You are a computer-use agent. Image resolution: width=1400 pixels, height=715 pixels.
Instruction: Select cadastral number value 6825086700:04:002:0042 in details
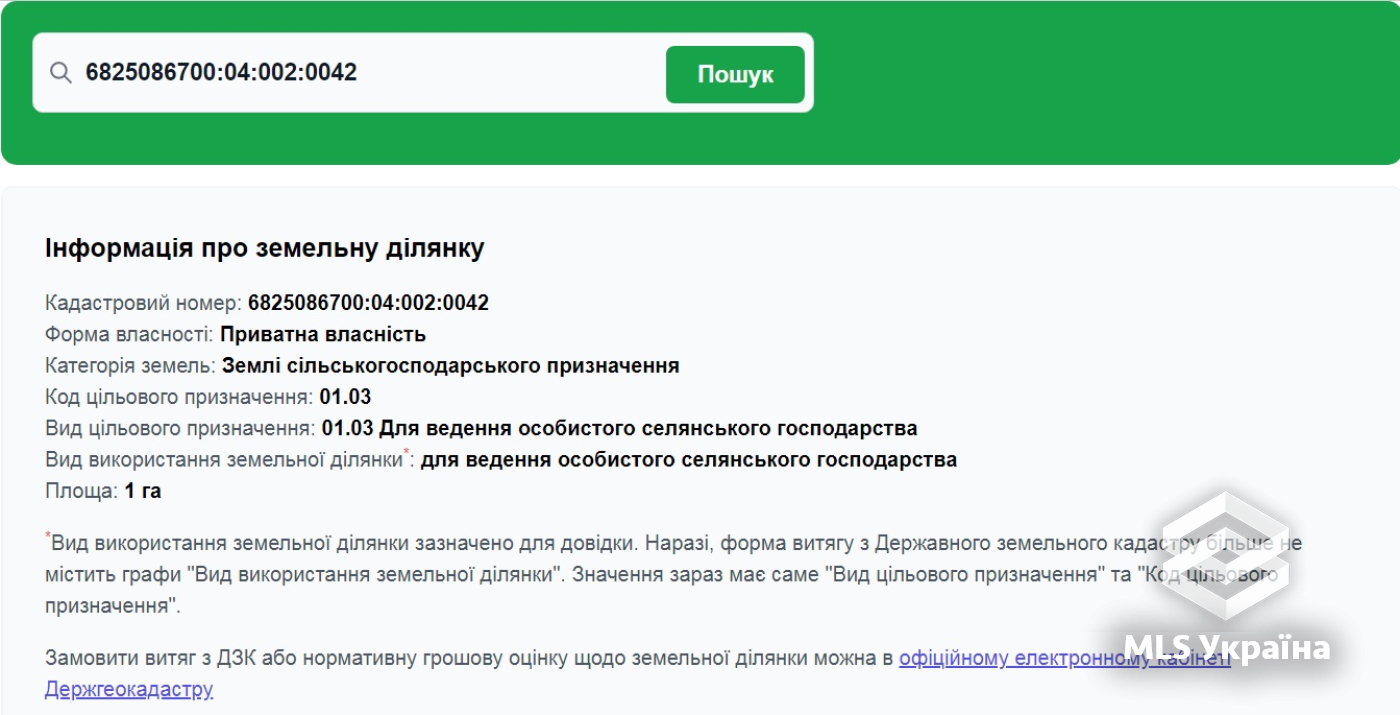pos(368,303)
